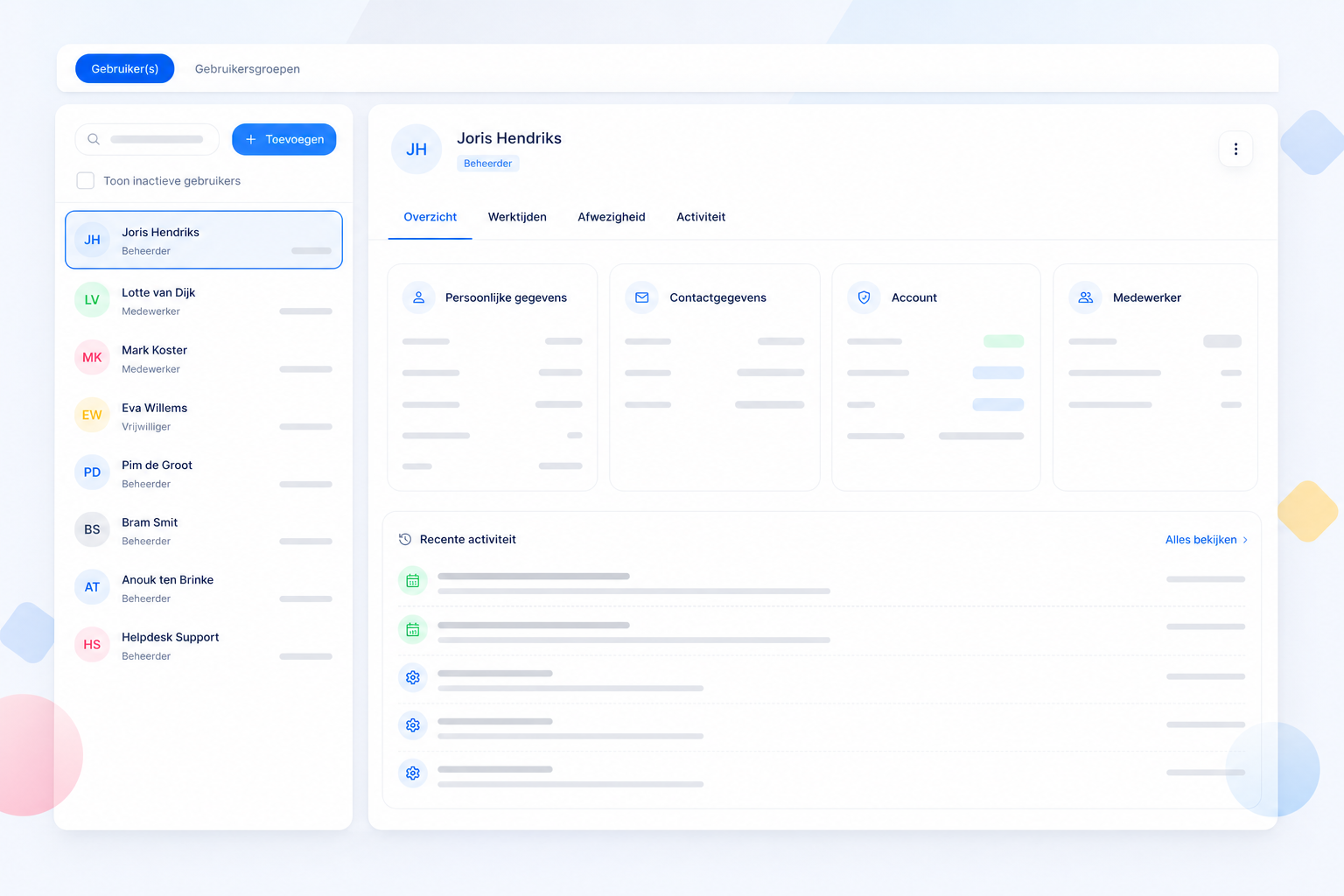Screen dimensions: 1344x896
Task: Click the Toevoegen button
Action: [284, 139]
